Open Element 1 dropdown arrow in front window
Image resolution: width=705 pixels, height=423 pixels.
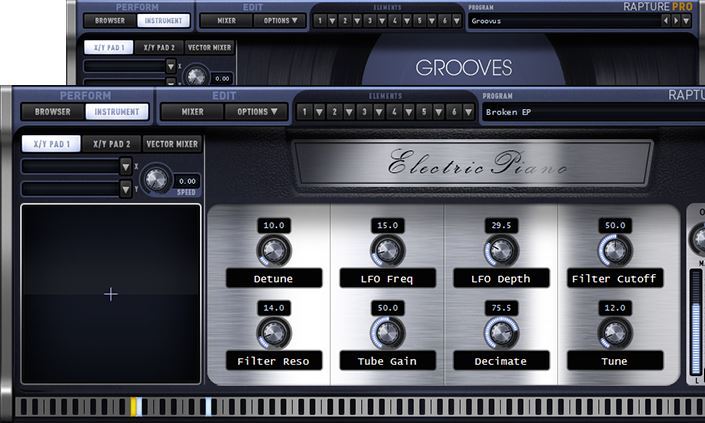319,111
